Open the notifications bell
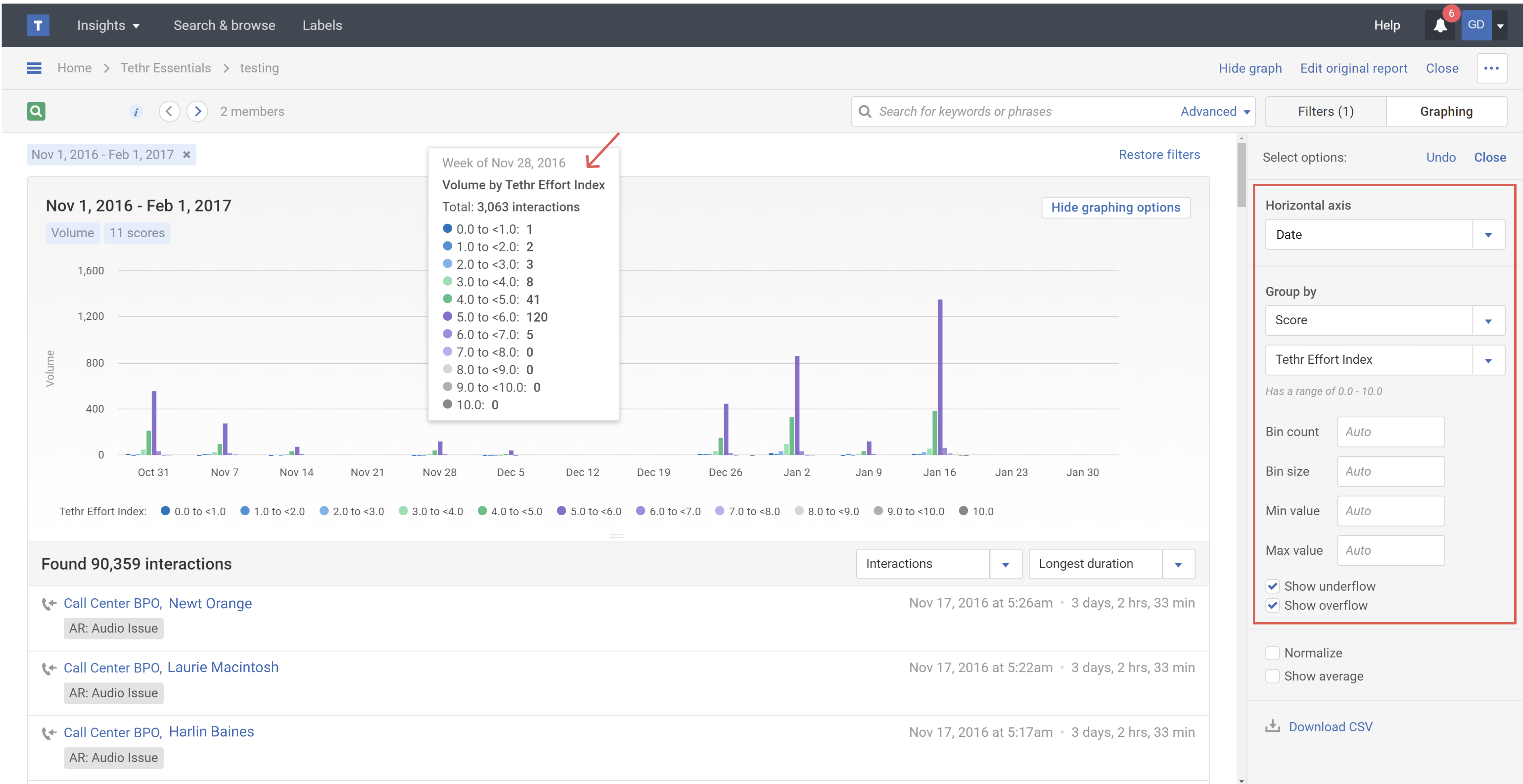The width and height of the screenshot is (1523, 784). click(1440, 25)
